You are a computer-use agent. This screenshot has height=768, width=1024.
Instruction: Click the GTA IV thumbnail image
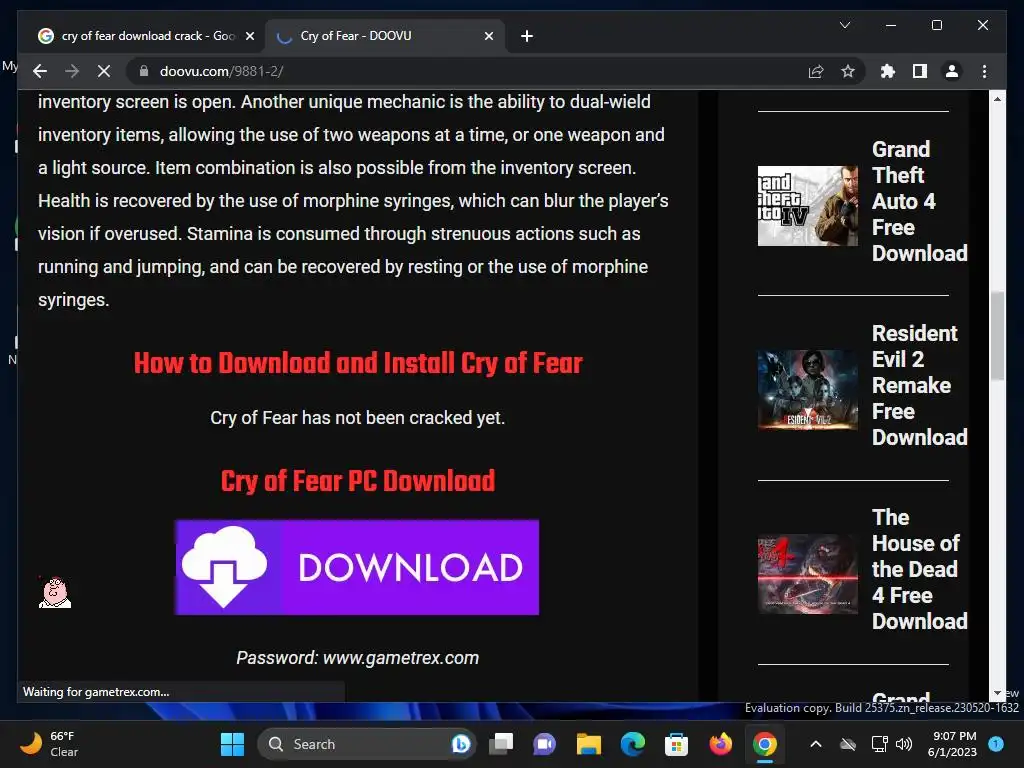808,206
